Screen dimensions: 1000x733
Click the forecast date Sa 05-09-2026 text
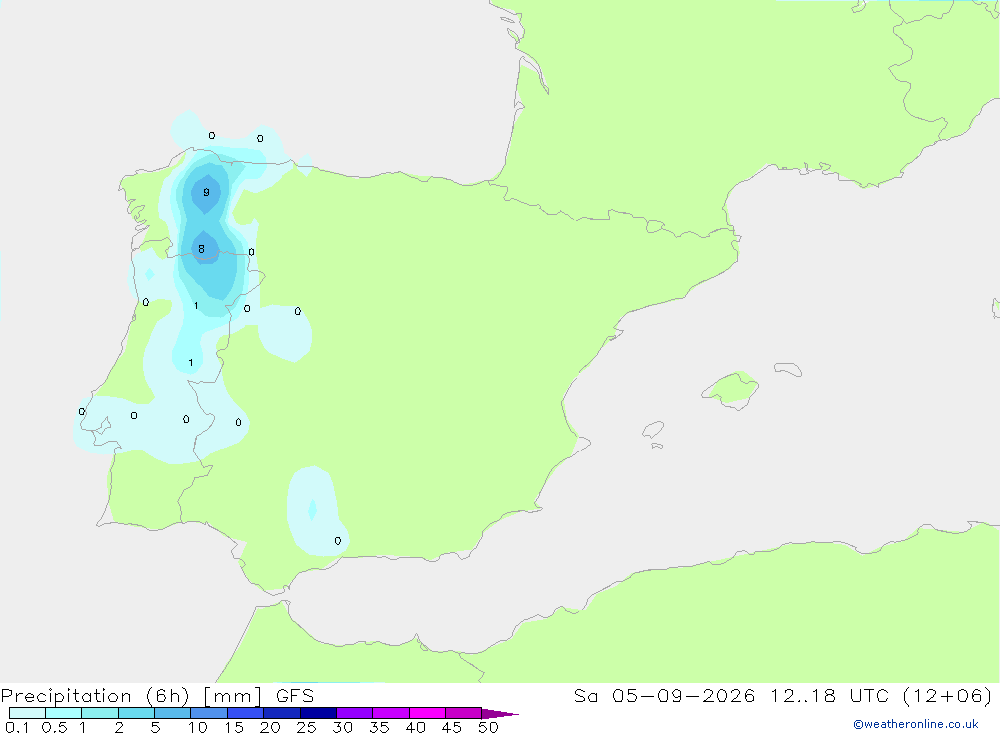(x=665, y=695)
